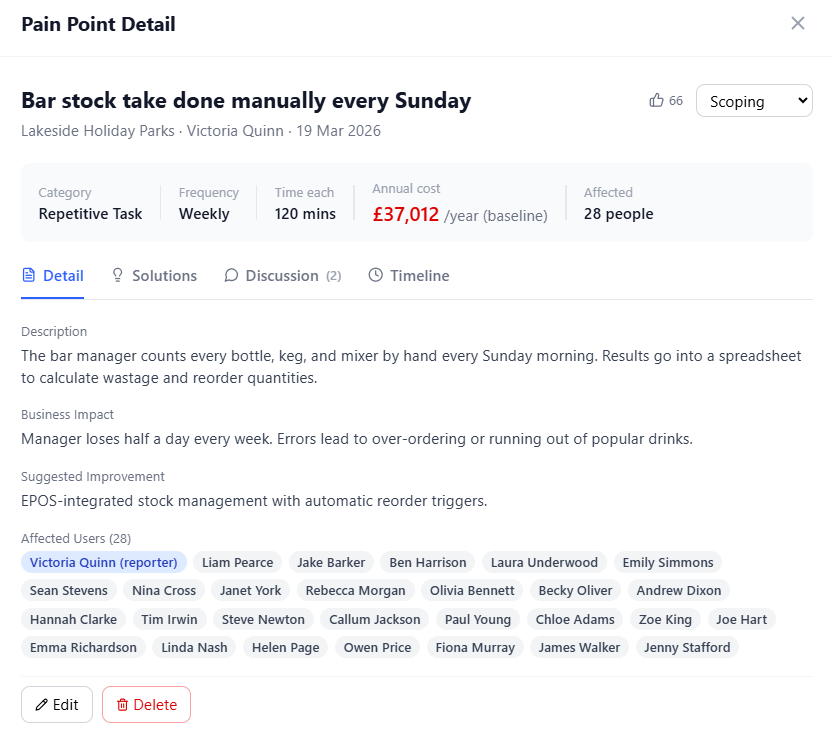Switch to the Timeline tab
832x738 pixels.
click(x=418, y=275)
